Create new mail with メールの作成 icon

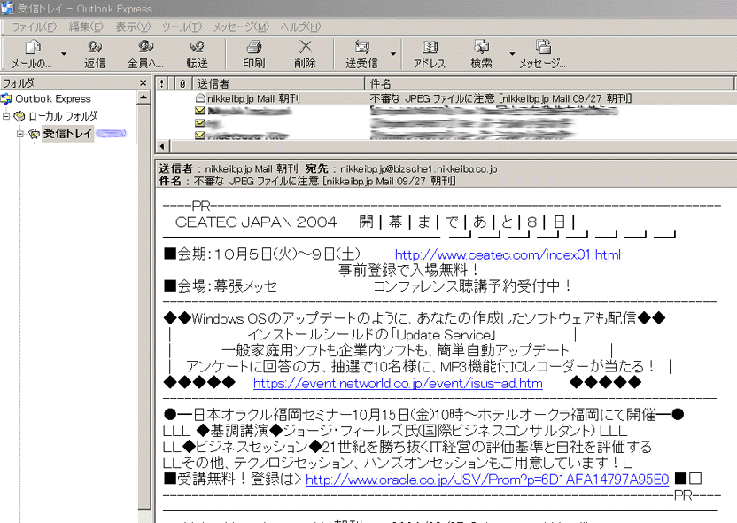31,53
